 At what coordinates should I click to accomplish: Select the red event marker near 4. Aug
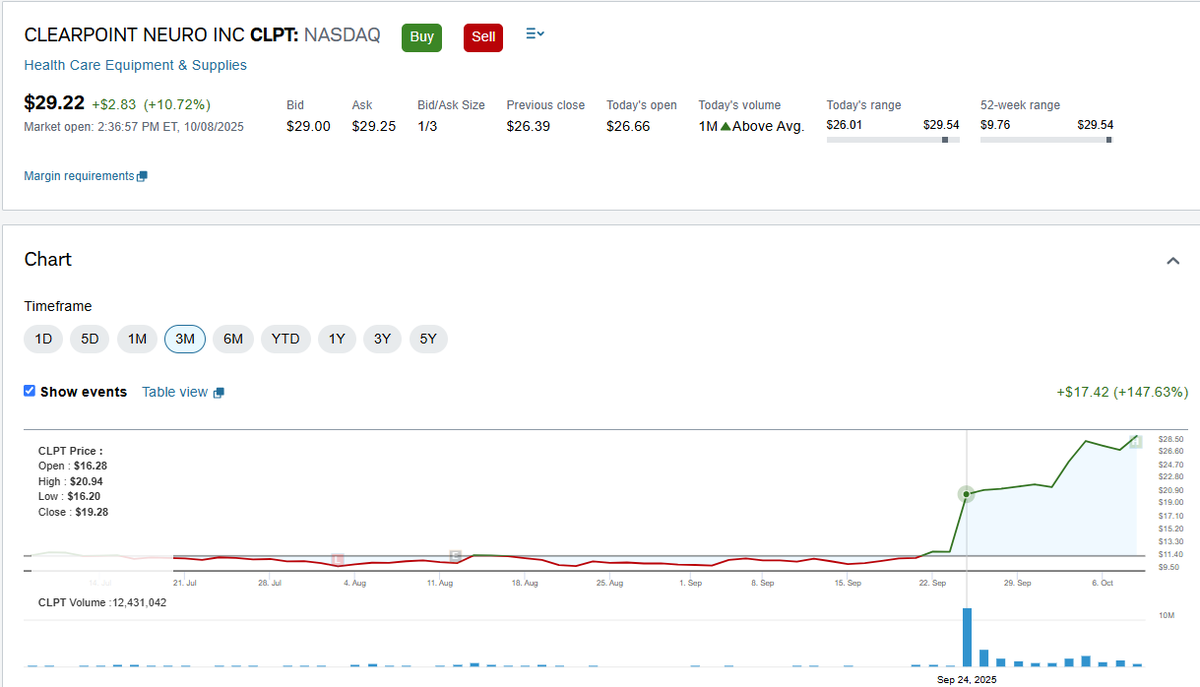338,560
